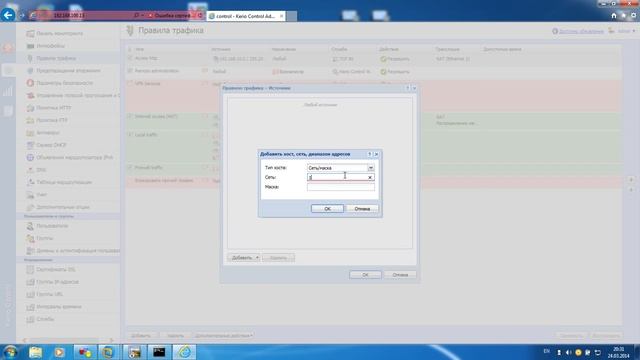Go back with the browser back arrow
This screenshot has width=640, height=360.
[x=8, y=16]
